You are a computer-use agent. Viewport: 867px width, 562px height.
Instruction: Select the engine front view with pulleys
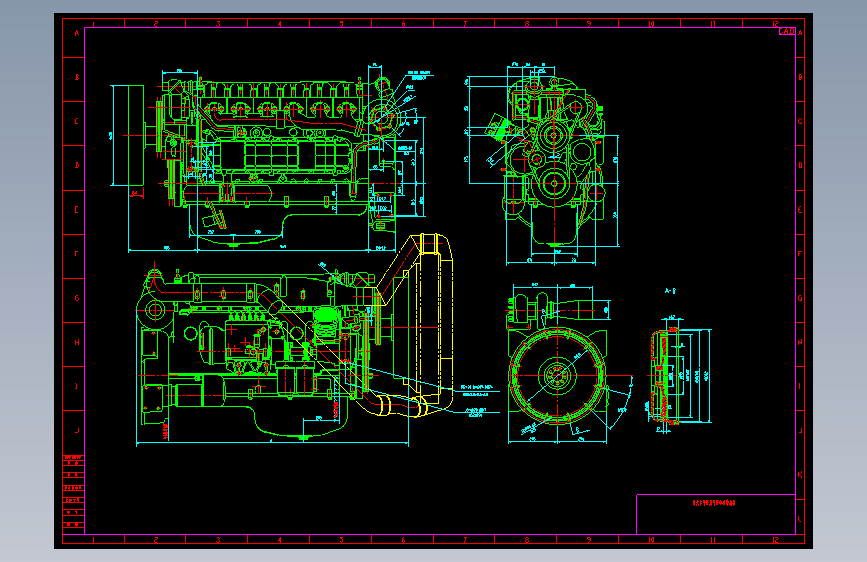pos(552,160)
